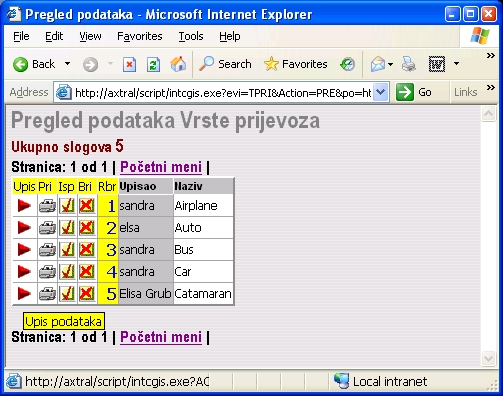Click the Stop icon in browser toolbar

[x=129, y=64]
